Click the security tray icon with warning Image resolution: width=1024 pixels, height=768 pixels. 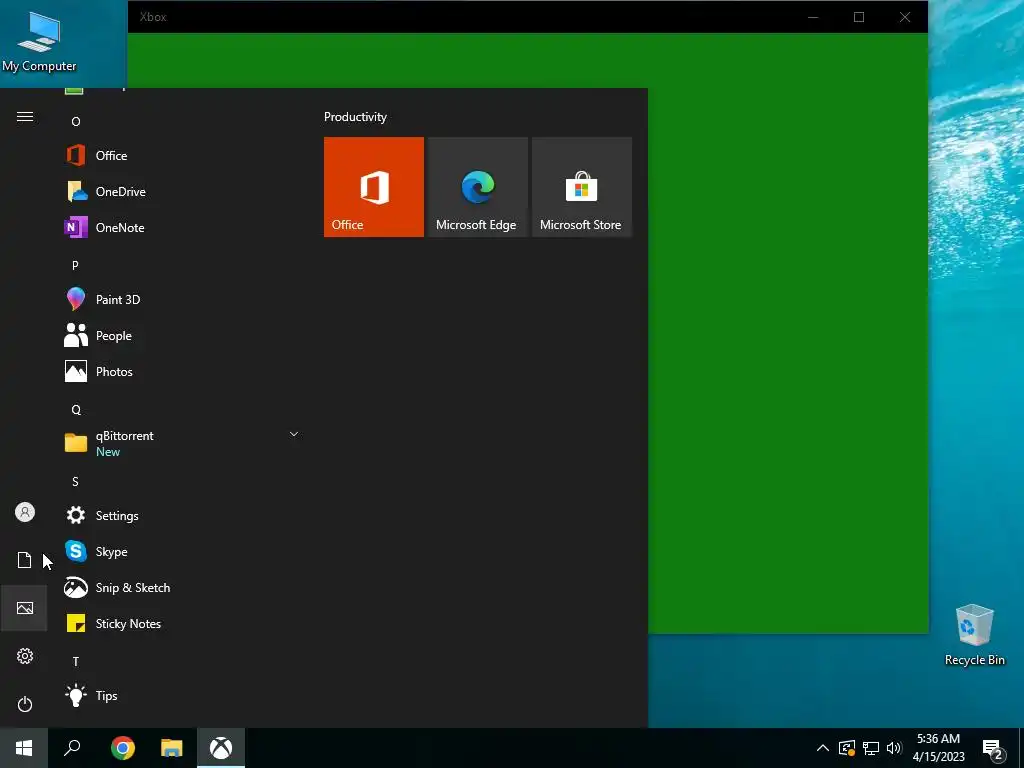pyautogui.click(x=847, y=748)
